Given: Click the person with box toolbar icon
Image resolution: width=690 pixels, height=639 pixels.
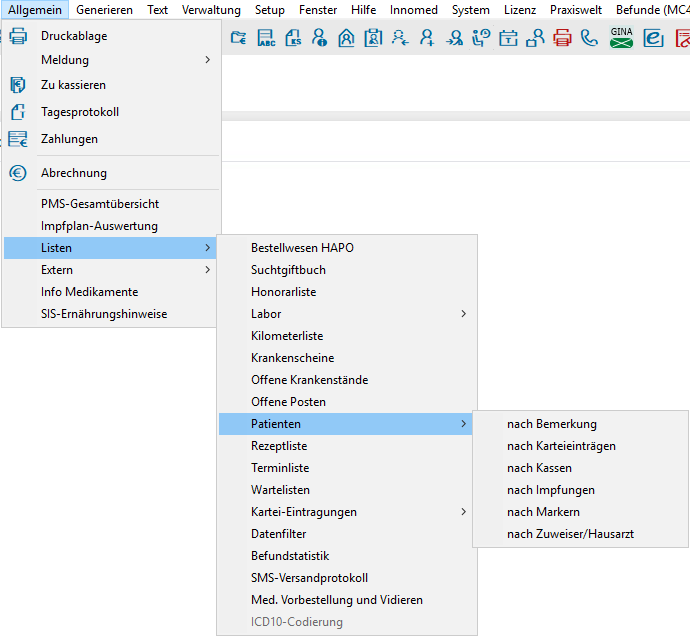Looking at the screenshot, I should pos(536,38).
